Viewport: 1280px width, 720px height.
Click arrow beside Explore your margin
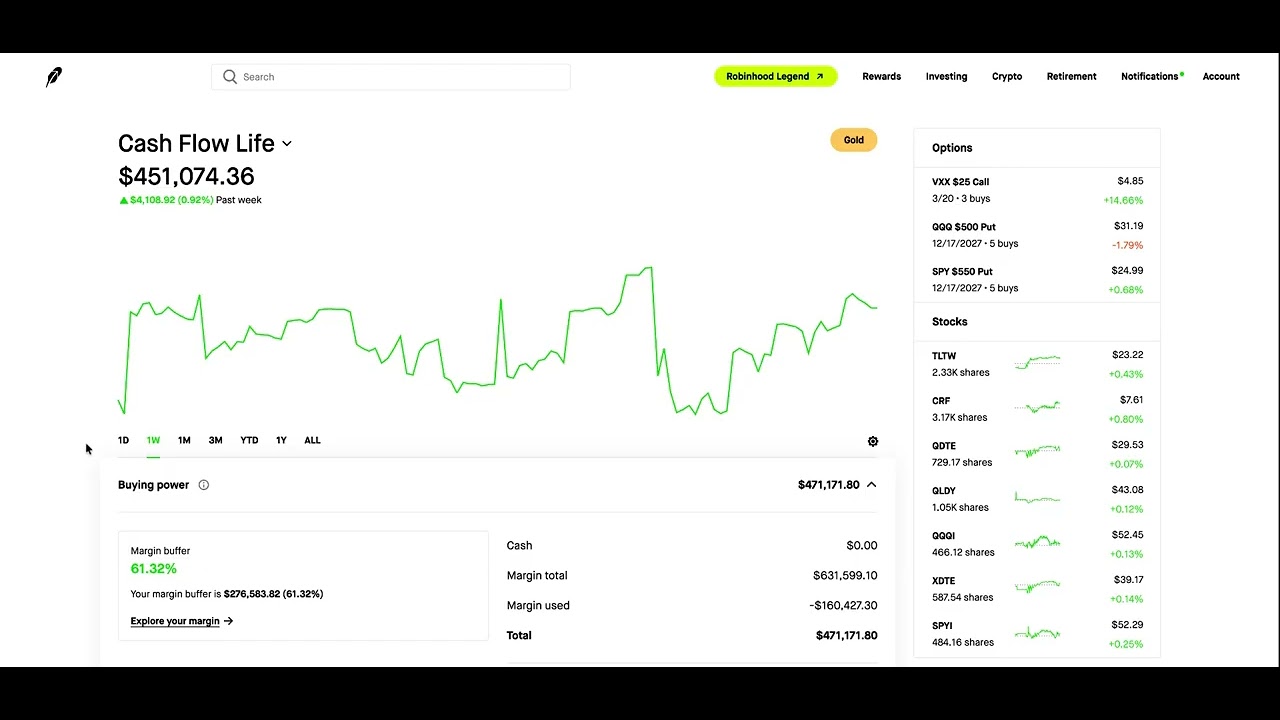(229, 621)
